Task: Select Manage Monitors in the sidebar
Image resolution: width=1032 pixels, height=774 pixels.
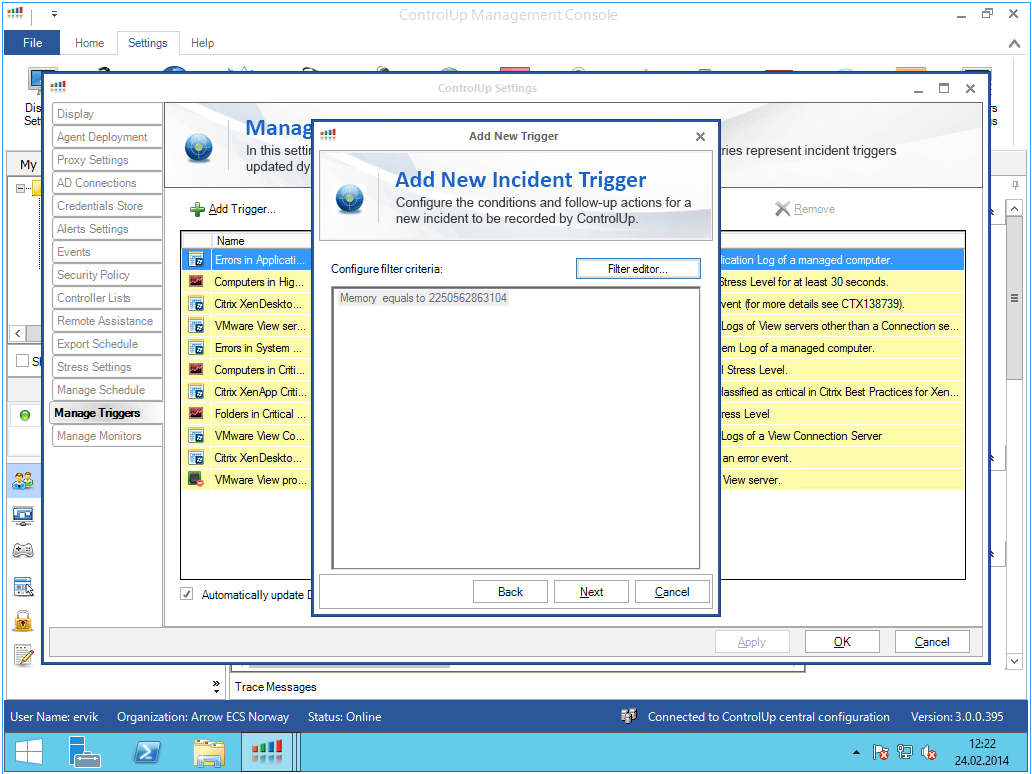Action: [x=107, y=436]
